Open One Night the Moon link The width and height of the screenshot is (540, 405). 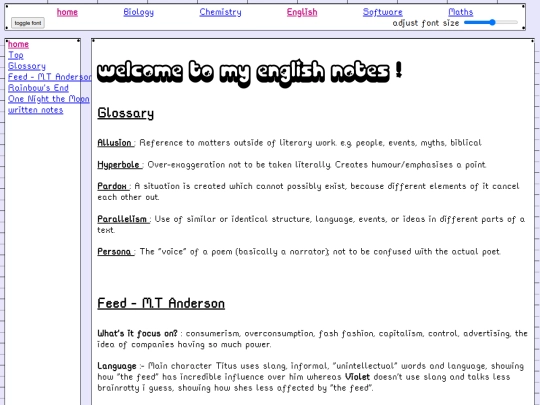tap(49, 99)
